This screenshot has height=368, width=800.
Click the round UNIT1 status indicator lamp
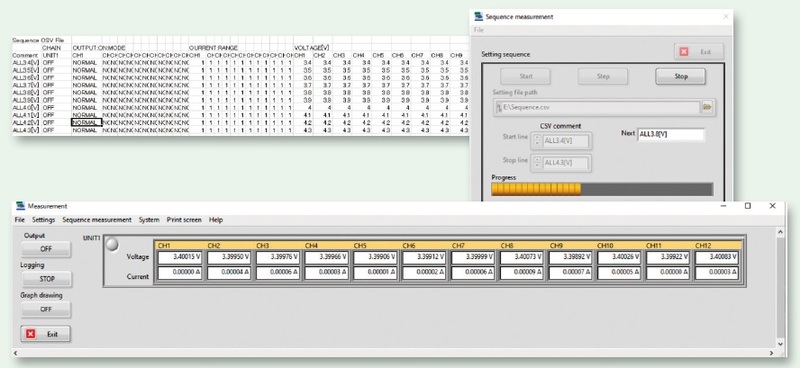(x=112, y=245)
